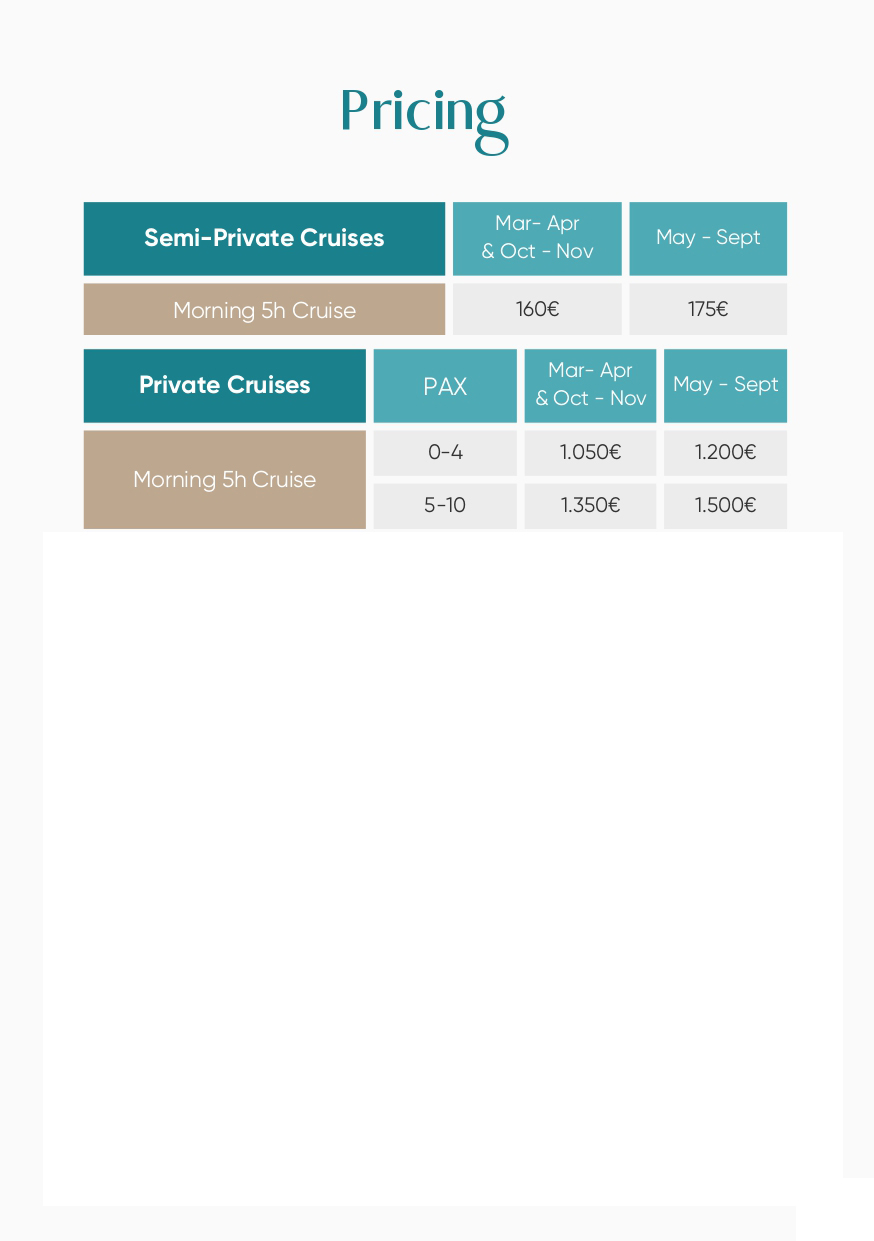Click the 160€ price cell
This screenshot has width=874, height=1241.
(x=537, y=310)
